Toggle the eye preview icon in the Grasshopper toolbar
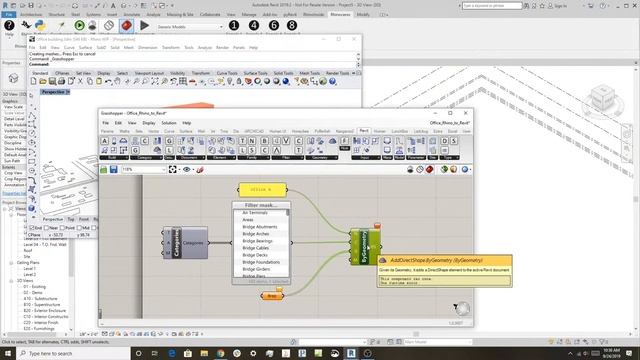This screenshot has height=360, width=640. point(187,169)
